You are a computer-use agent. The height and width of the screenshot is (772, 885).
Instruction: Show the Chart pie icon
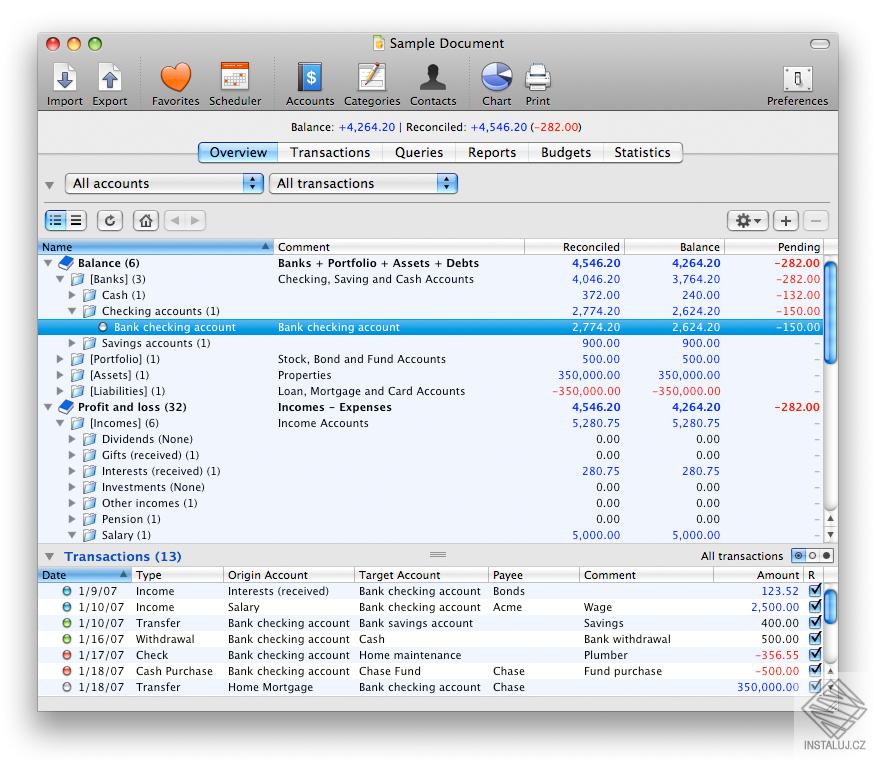496,78
